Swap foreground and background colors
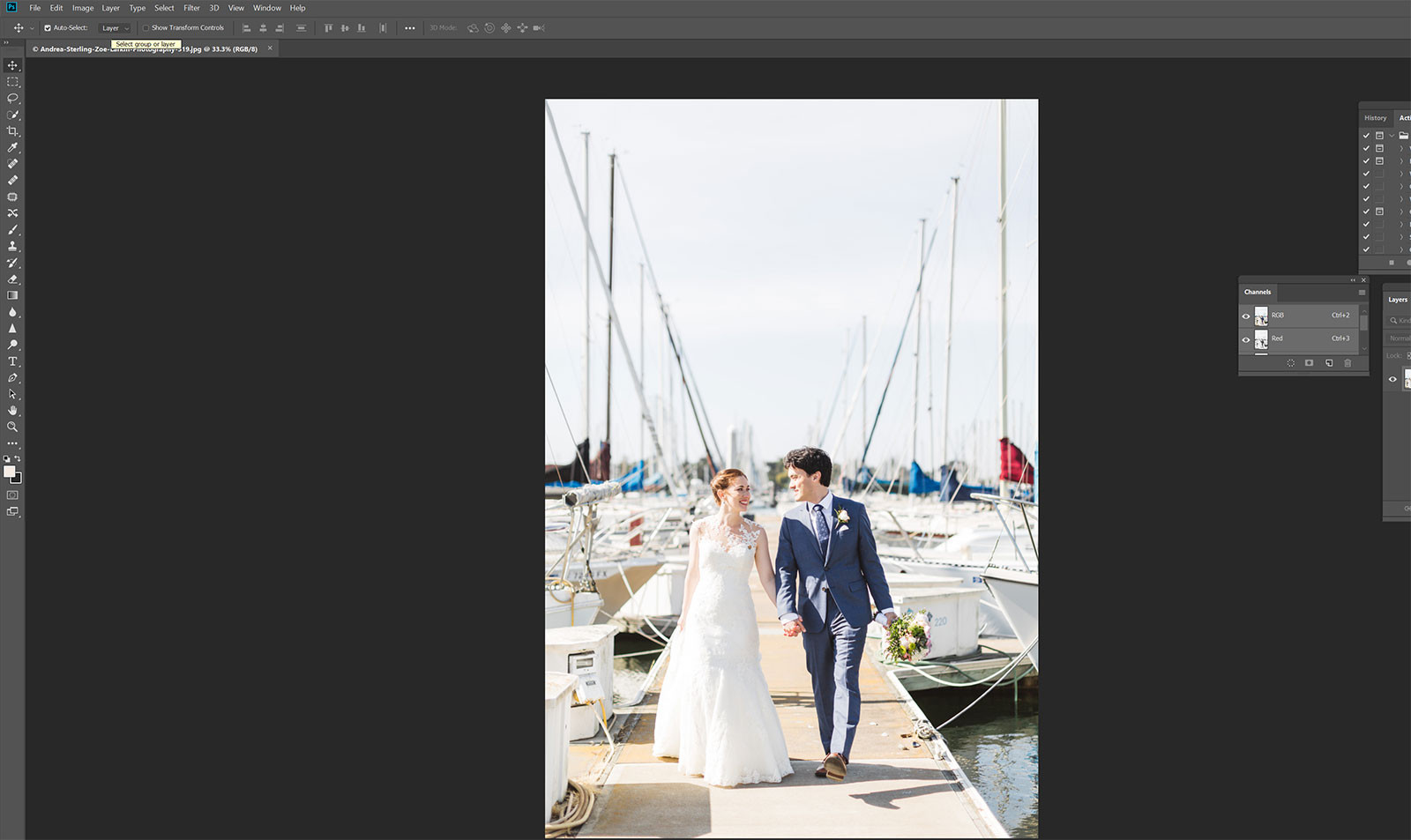The image size is (1411, 840). coord(18,459)
